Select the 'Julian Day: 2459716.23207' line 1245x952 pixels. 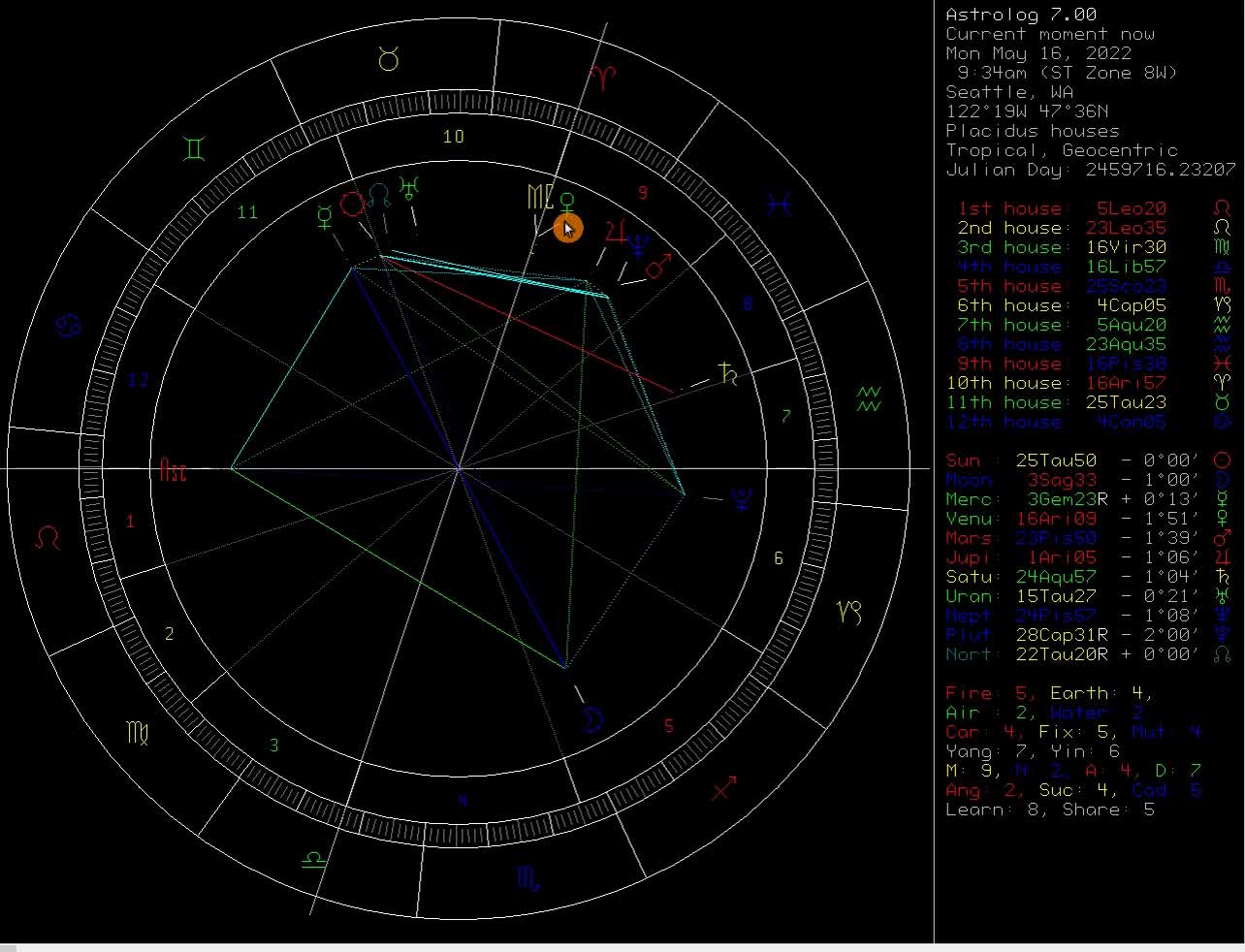pos(1091,170)
